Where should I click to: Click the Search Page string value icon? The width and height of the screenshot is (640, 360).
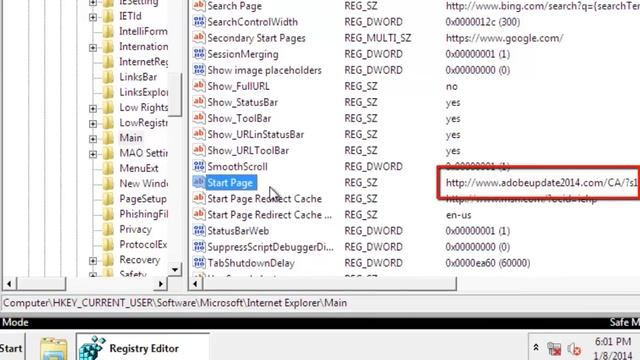tap(199, 5)
